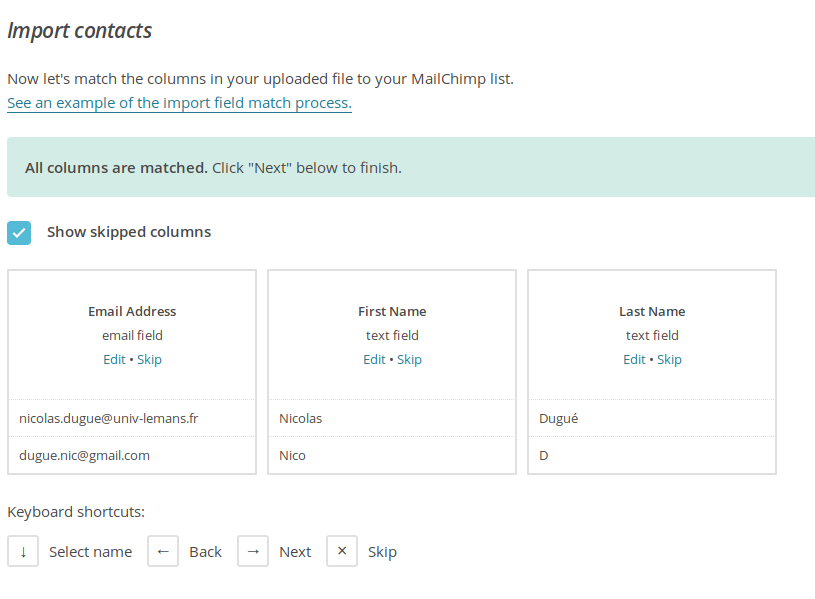This screenshot has height=599, width=815.
Task: Click the Dugué last name cell
Action: click(x=652, y=418)
